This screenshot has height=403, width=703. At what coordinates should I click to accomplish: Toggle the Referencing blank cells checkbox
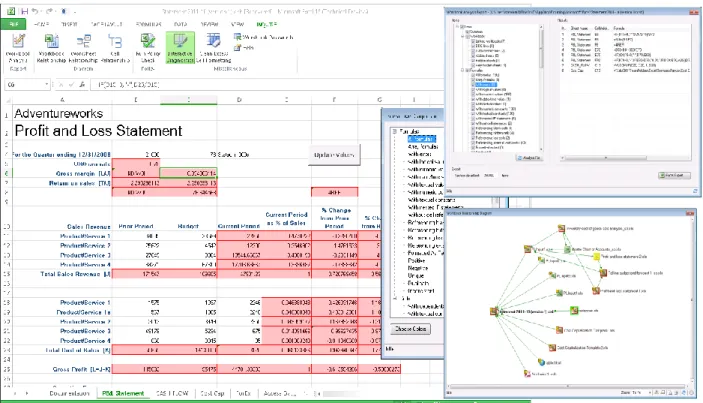tap(473, 128)
